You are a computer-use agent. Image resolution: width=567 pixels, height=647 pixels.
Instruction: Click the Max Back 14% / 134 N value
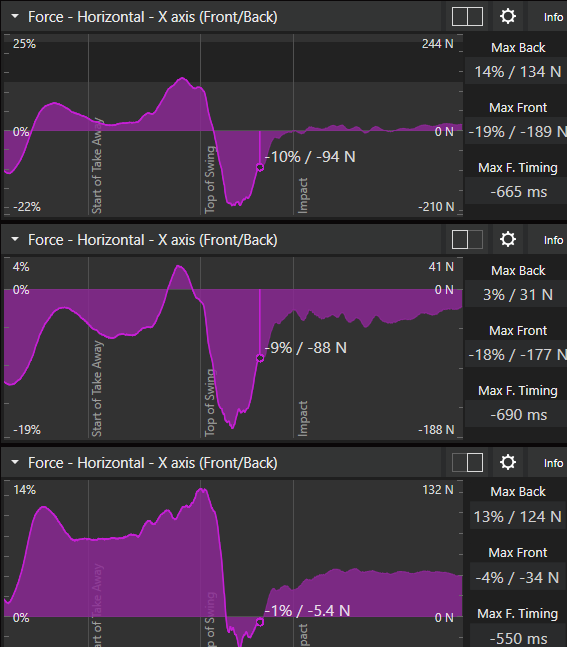pos(517,72)
